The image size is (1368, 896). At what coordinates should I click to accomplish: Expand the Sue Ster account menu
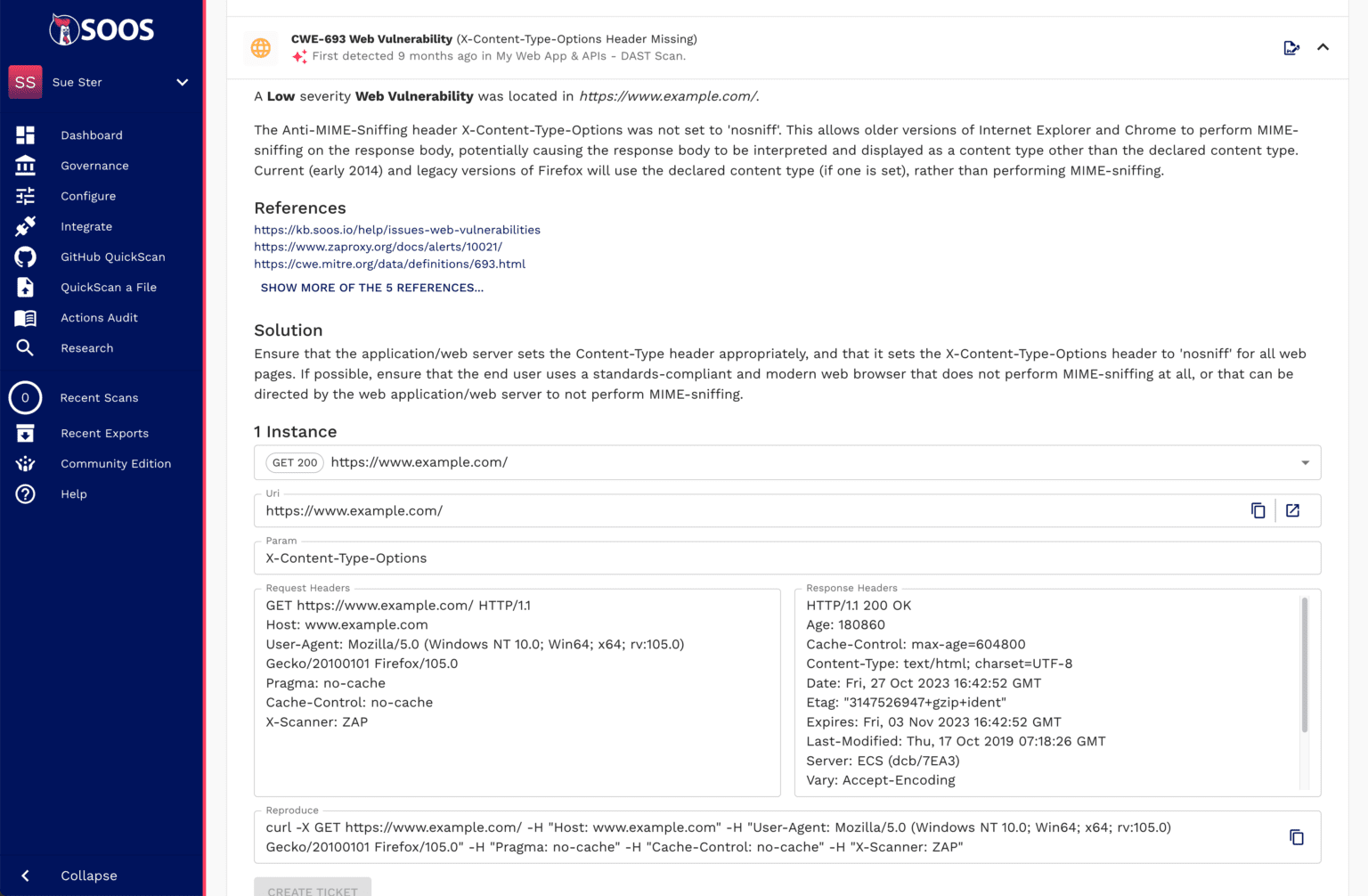(183, 82)
